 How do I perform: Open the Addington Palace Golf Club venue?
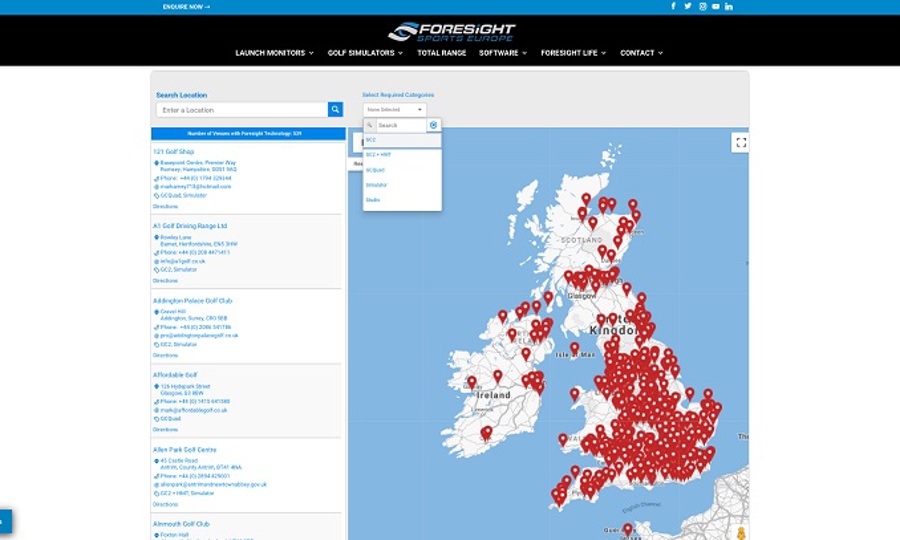pos(192,301)
